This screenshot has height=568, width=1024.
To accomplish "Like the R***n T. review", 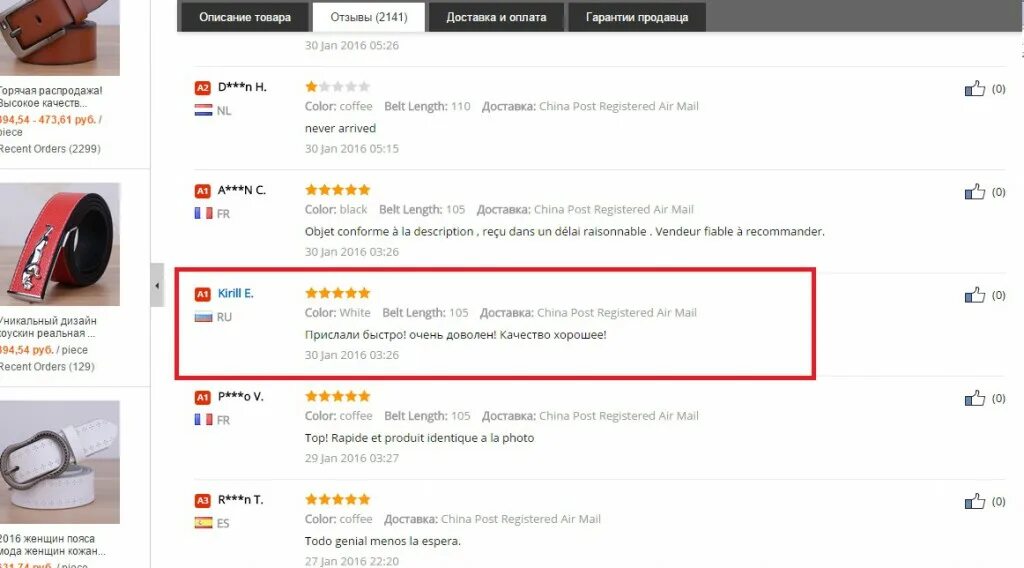I will tap(974, 501).
